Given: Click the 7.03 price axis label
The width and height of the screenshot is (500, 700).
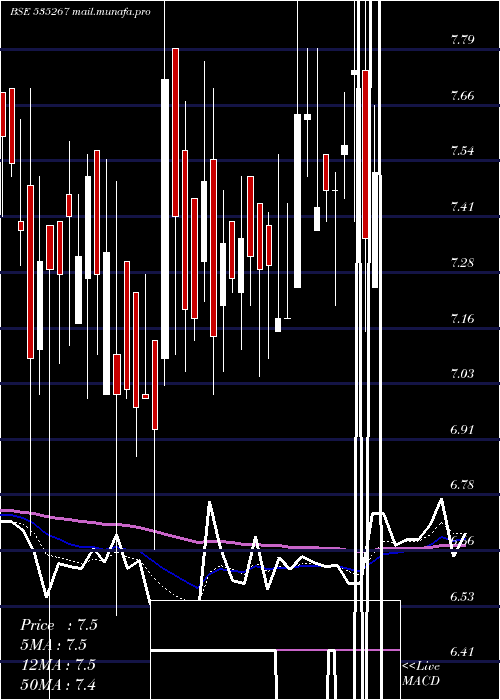Looking at the screenshot, I should pos(462,374).
